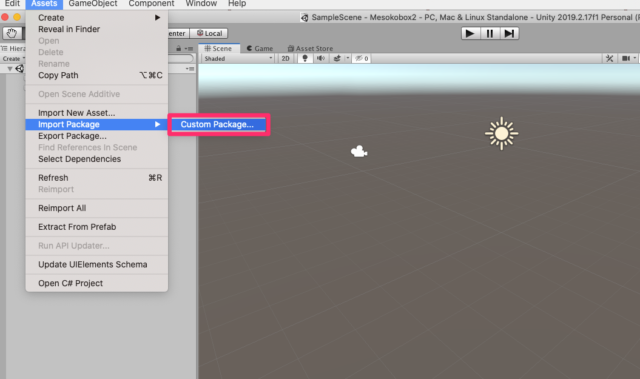Open the Asset Store tab
The height and width of the screenshot is (379, 640).
click(310, 48)
